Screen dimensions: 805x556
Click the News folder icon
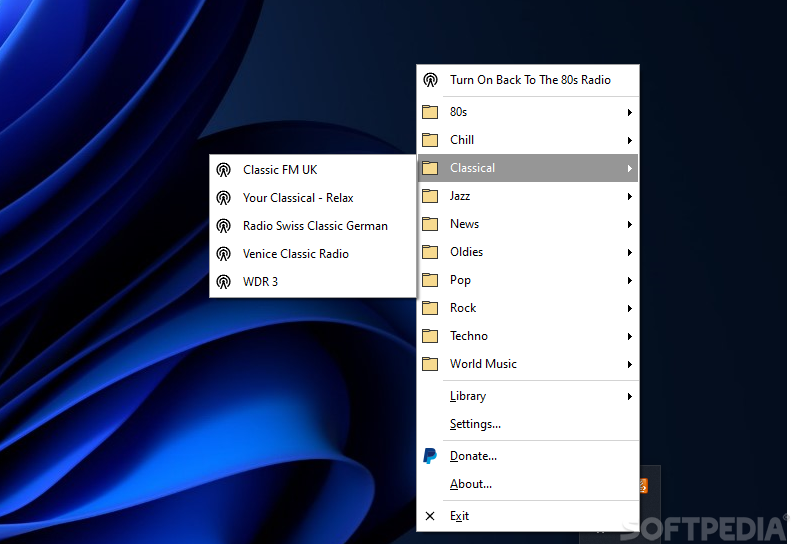tap(430, 224)
